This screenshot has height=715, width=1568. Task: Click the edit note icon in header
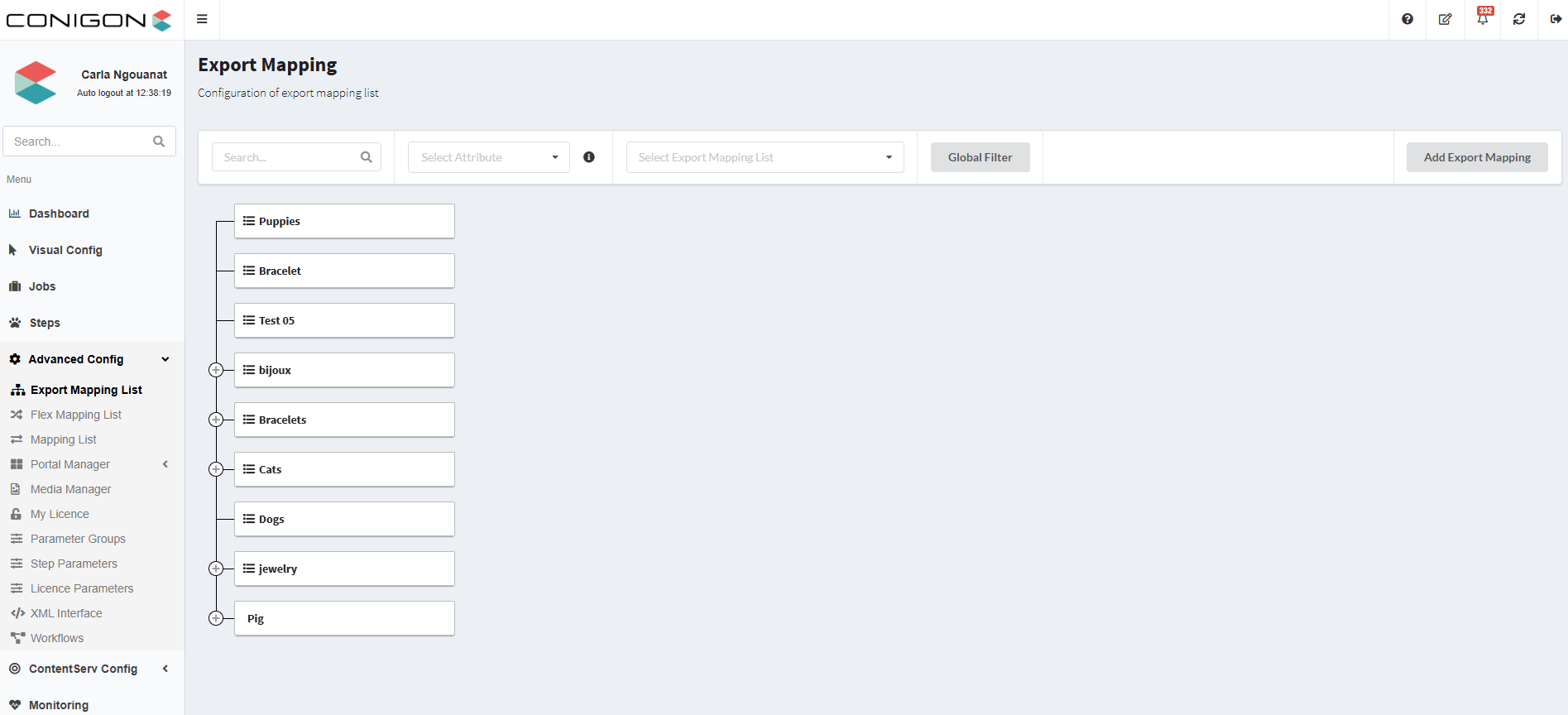coord(1445,19)
